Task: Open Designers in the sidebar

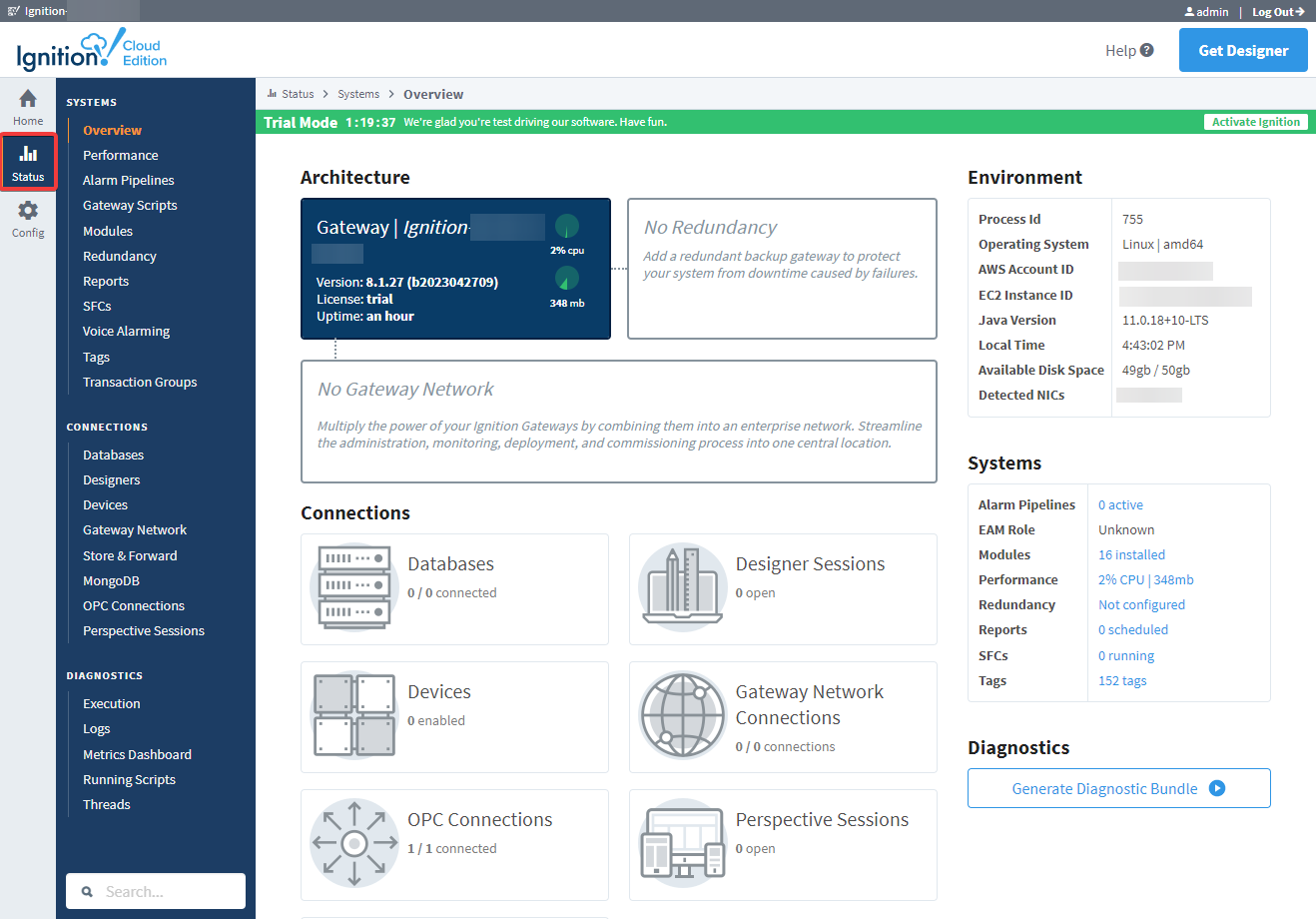Action: (111, 479)
